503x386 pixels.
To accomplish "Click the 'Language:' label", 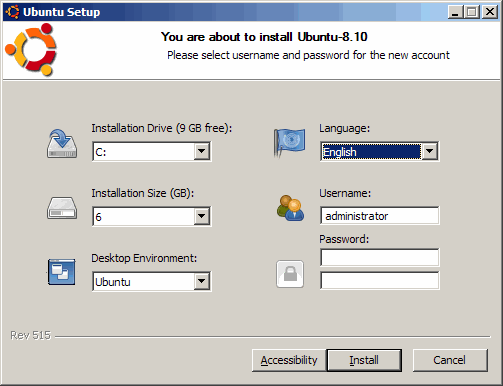I will coord(345,128).
